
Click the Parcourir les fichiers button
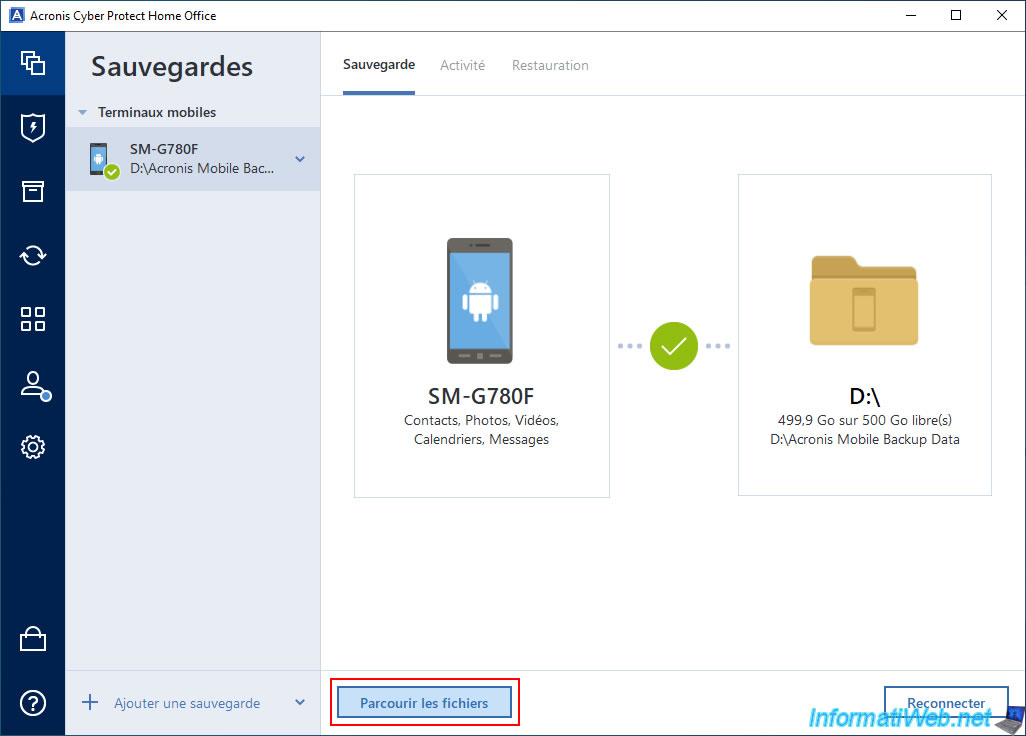(424, 703)
